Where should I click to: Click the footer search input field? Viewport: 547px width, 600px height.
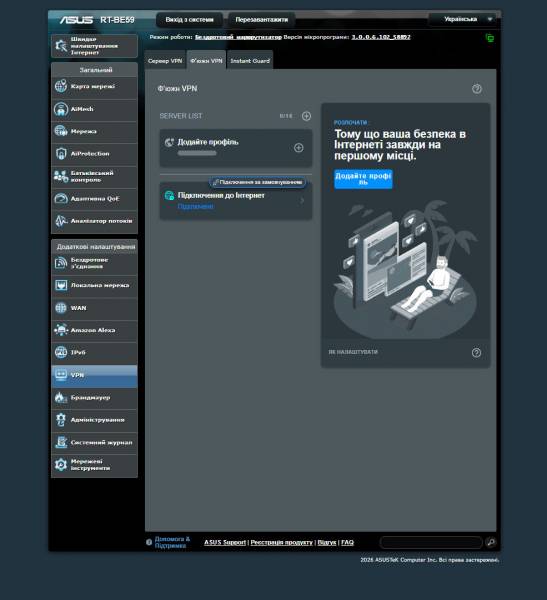[x=431, y=542]
